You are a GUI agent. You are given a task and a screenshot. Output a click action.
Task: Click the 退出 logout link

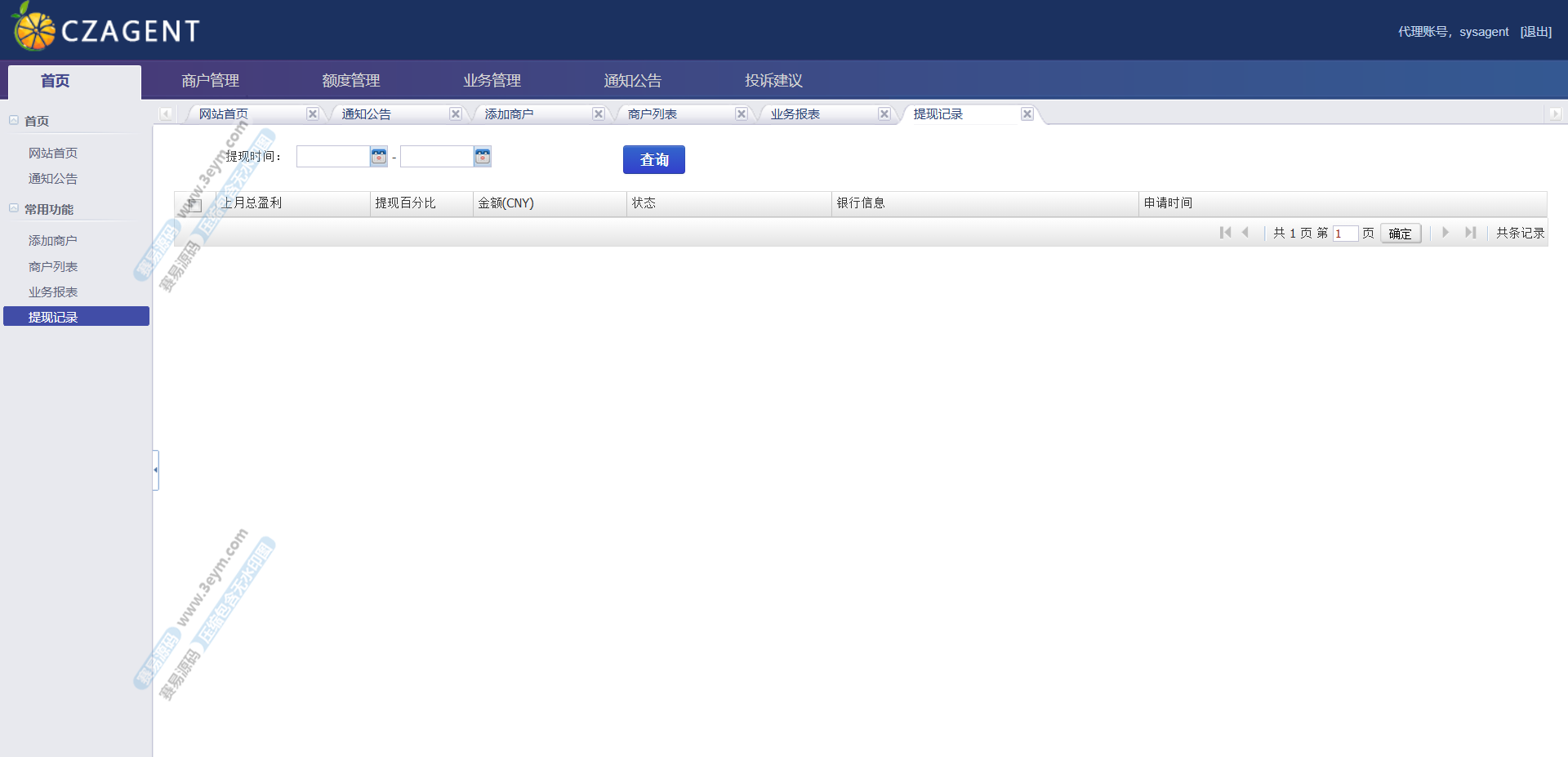click(1535, 32)
